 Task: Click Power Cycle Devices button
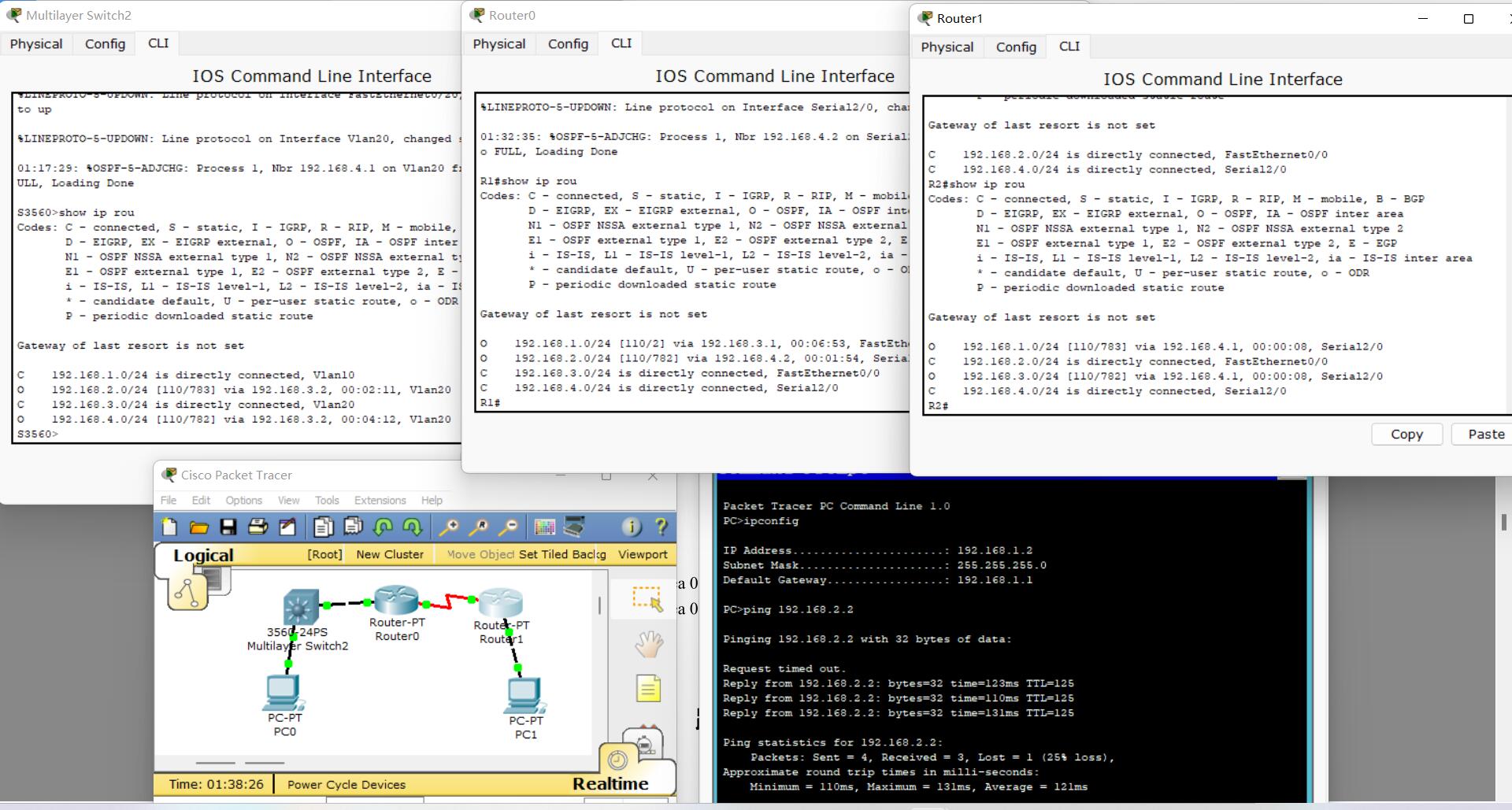pyautogui.click(x=346, y=785)
